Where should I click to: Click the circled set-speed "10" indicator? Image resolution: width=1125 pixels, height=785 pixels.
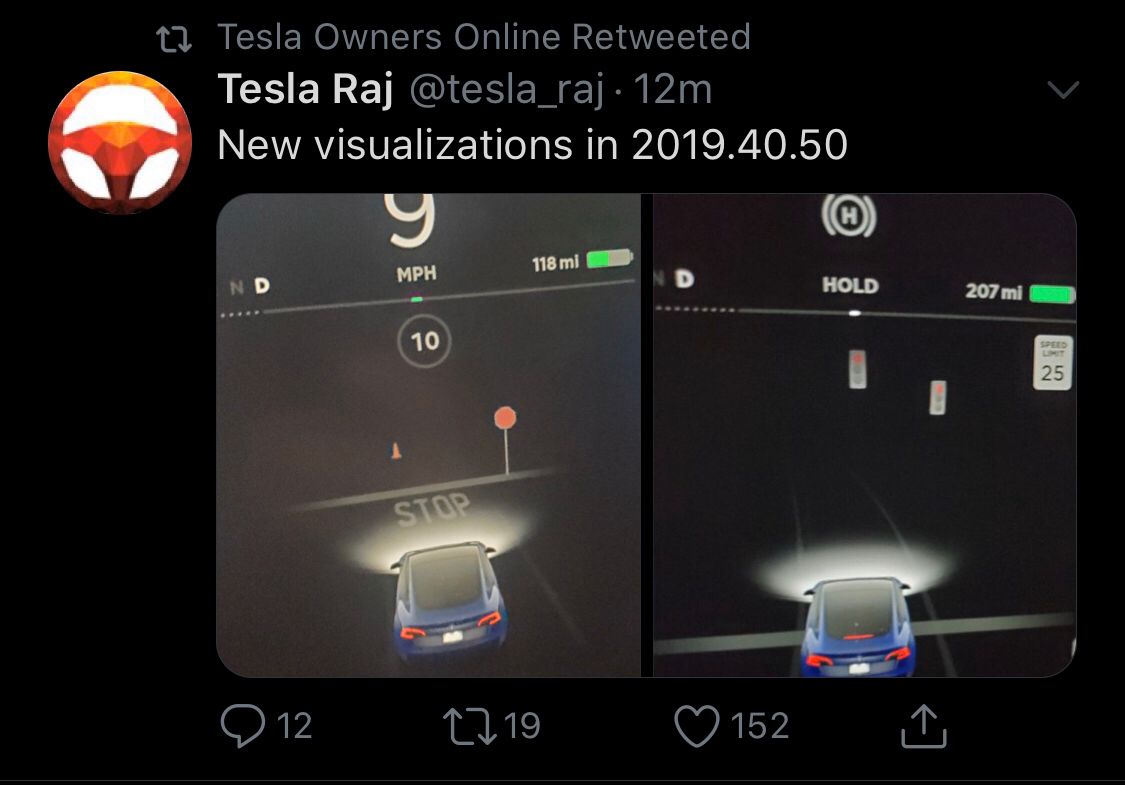tap(423, 339)
